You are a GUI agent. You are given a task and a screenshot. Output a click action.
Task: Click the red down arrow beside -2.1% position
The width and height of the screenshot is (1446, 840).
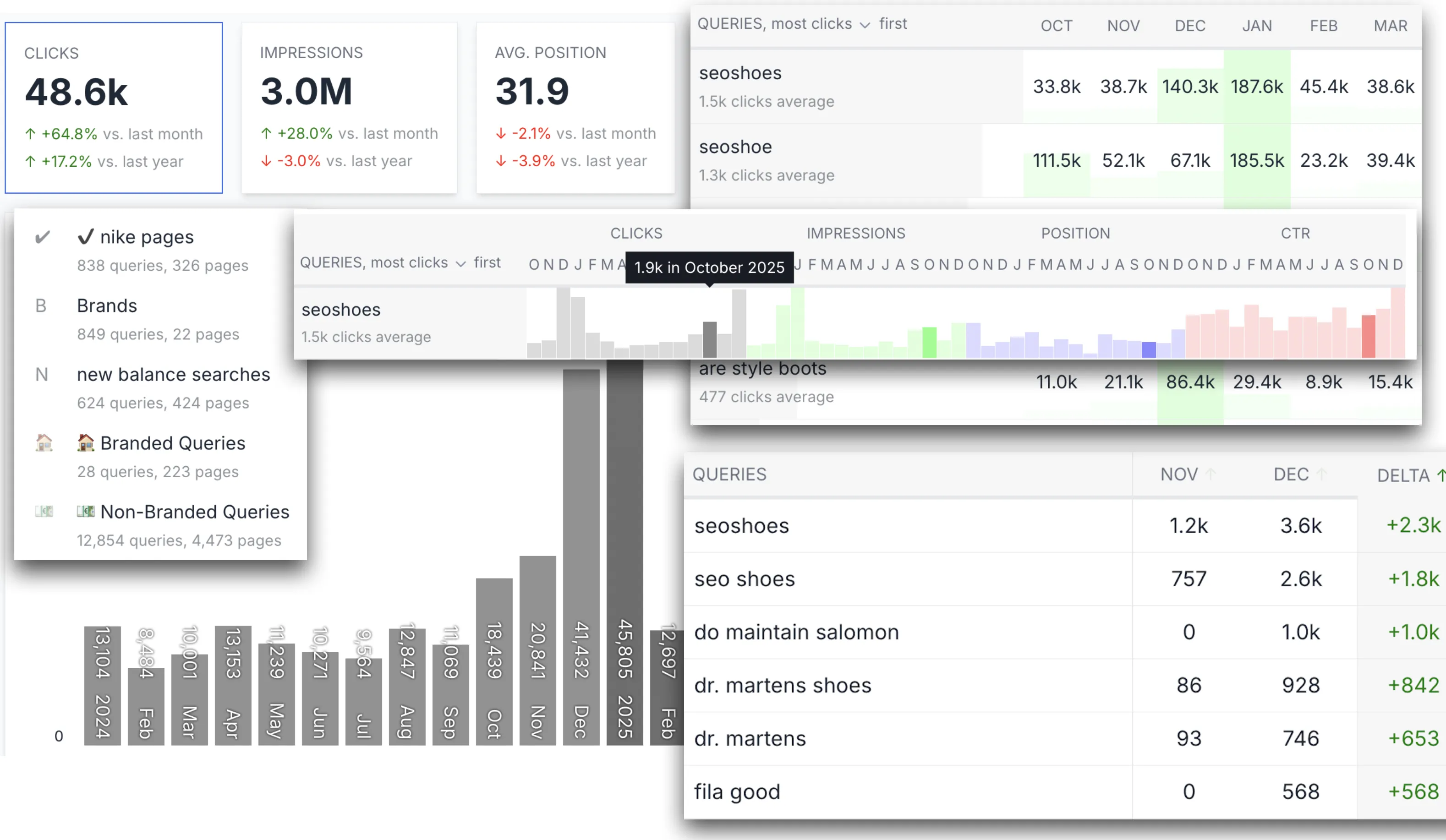point(502,133)
